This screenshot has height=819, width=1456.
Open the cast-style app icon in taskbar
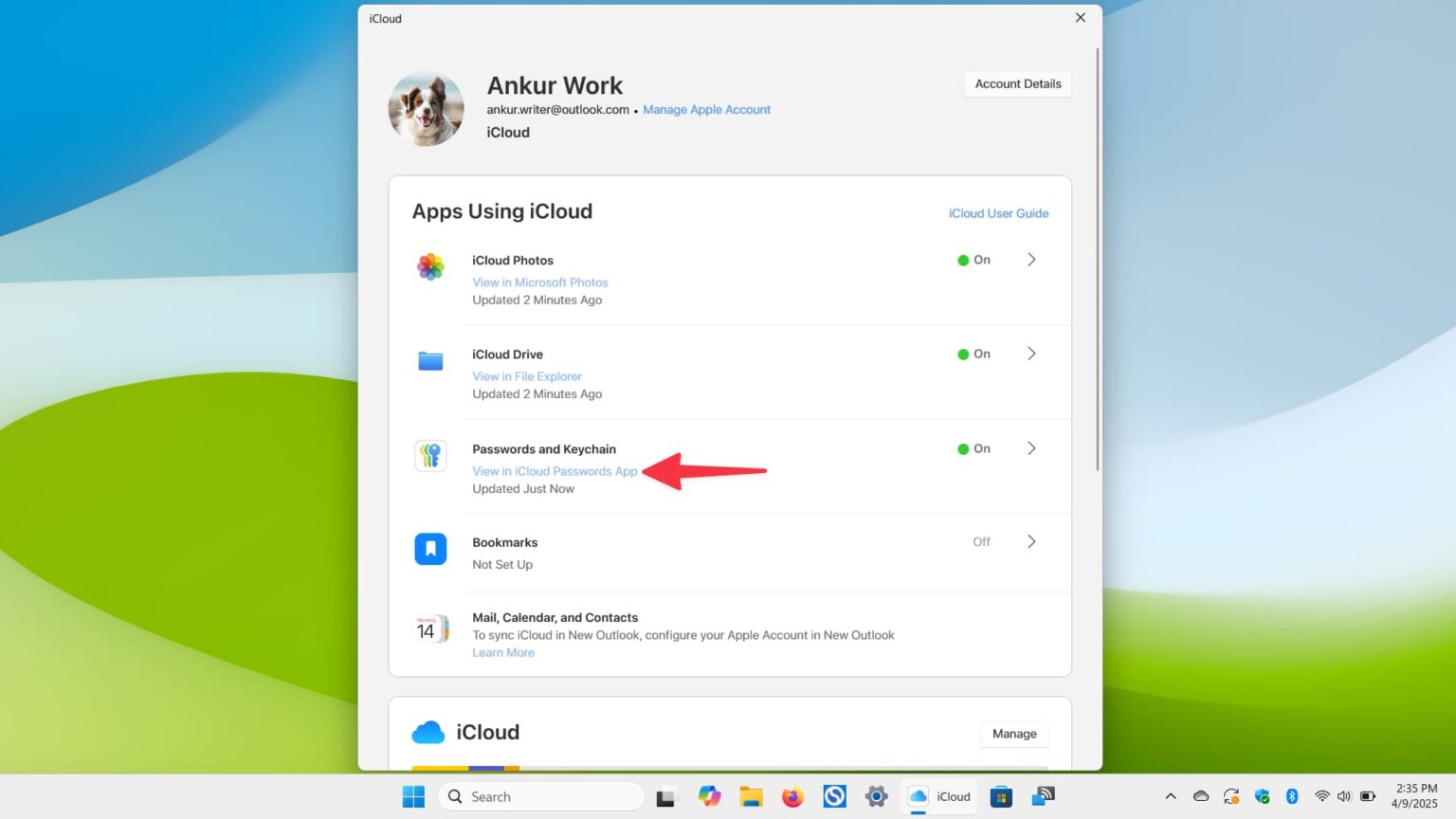[1043, 796]
